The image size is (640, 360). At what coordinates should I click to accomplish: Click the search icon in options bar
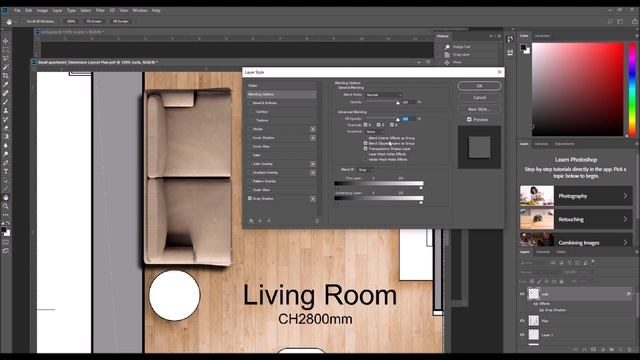click(x=610, y=21)
